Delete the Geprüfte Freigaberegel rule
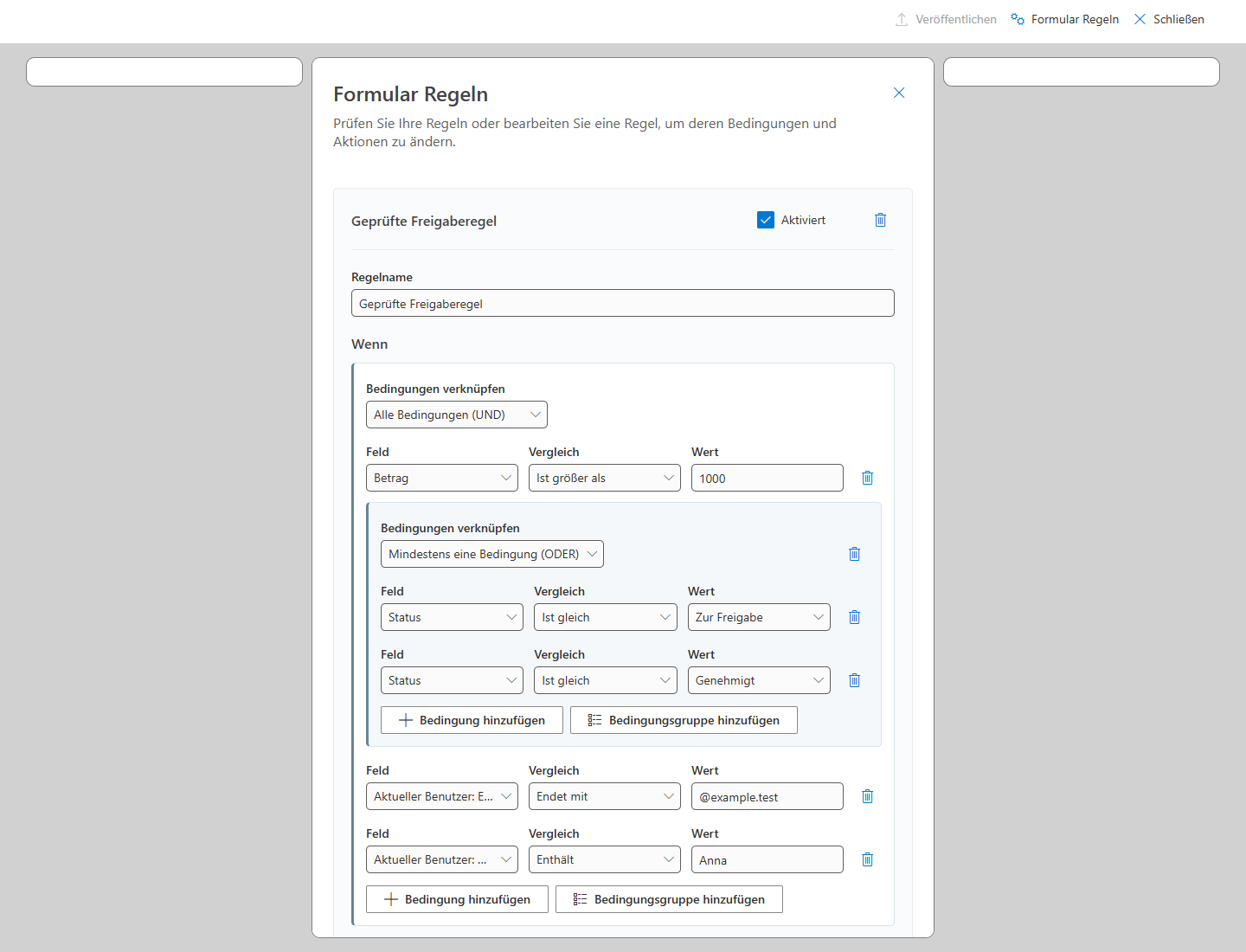 point(880,220)
